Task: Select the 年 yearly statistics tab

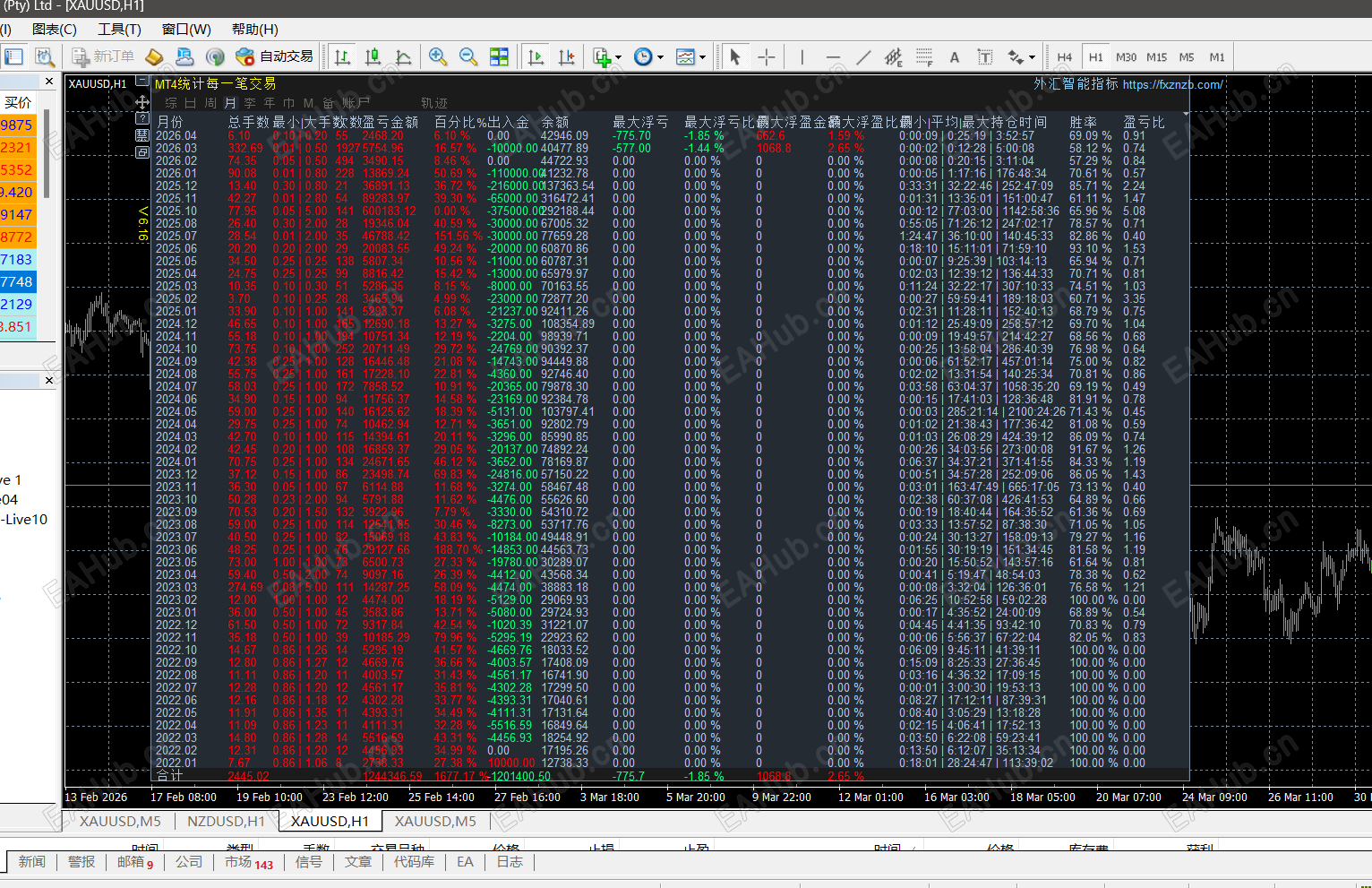Action: [x=270, y=103]
